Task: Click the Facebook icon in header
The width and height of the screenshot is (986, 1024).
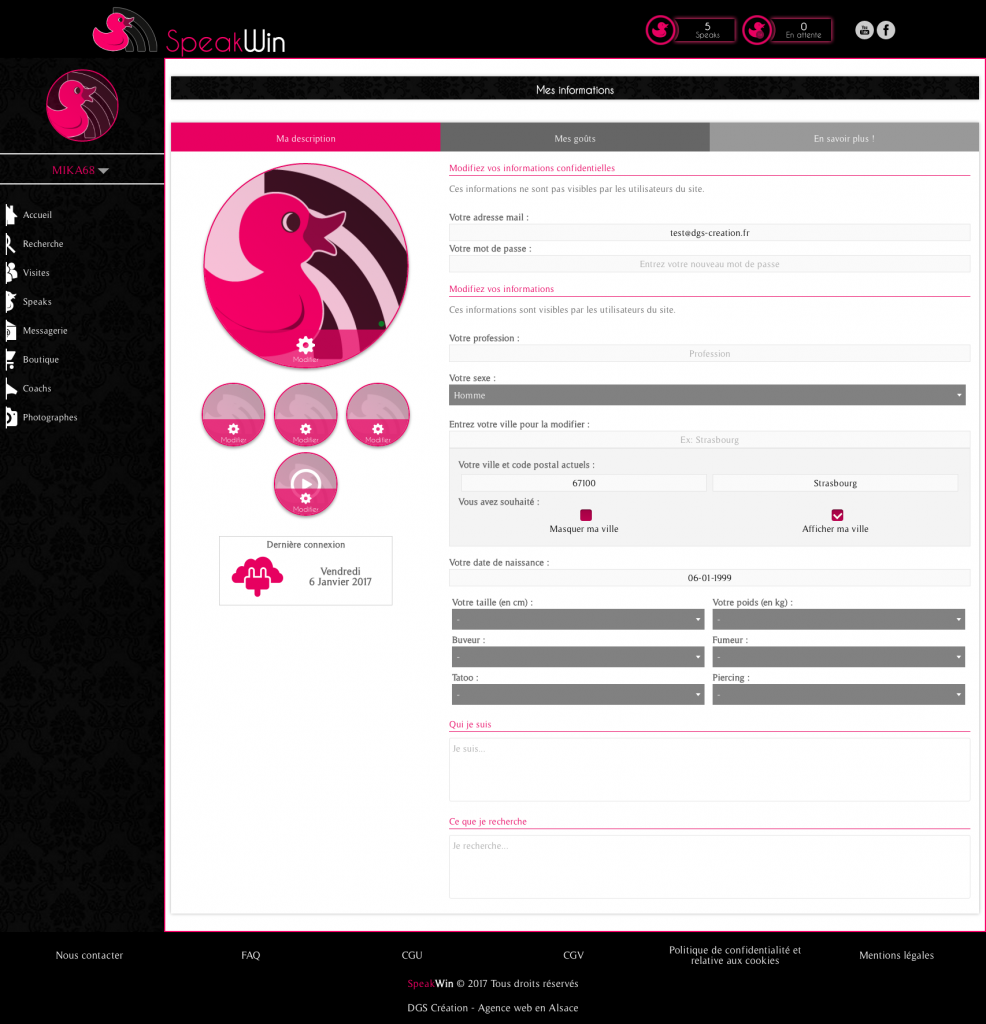Action: [886, 30]
